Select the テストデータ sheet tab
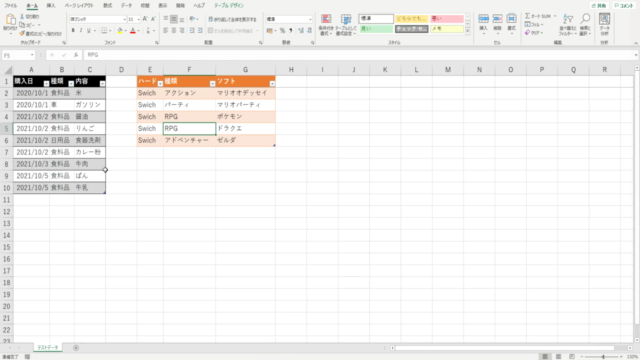 pyautogui.click(x=48, y=347)
